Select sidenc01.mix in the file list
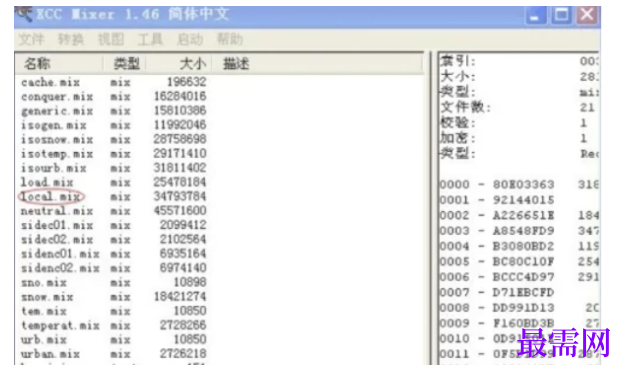The height and width of the screenshot is (374, 629). pyautogui.click(x=60, y=254)
